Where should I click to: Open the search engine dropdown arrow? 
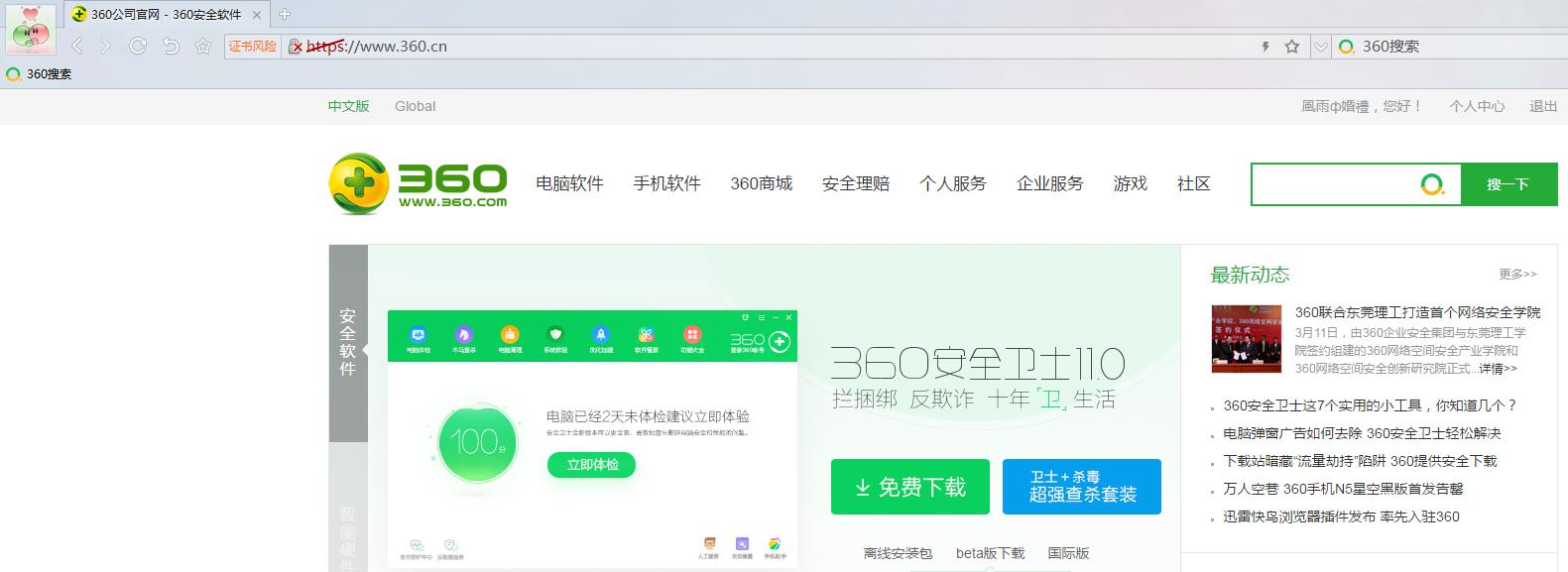(1320, 47)
